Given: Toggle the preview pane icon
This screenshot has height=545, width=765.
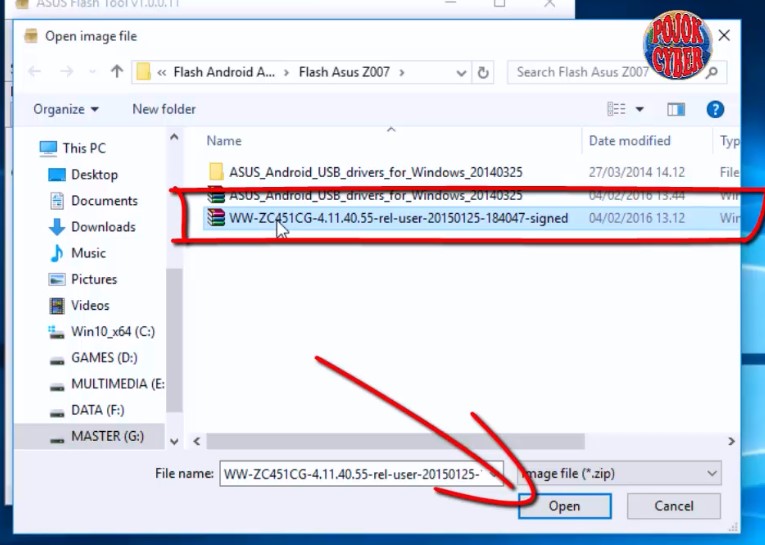Looking at the screenshot, I should coord(676,109).
